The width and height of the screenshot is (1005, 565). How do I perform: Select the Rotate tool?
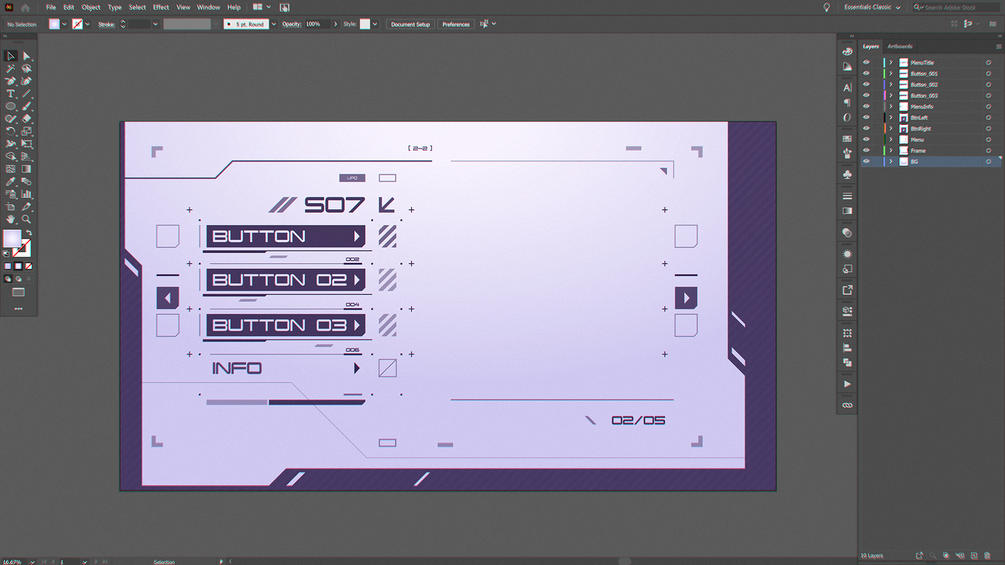(x=10, y=131)
